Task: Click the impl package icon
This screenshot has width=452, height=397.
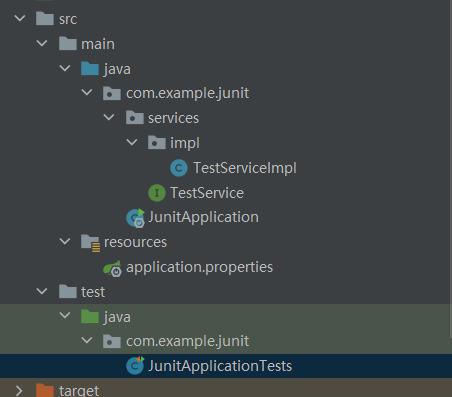Action: click(157, 143)
